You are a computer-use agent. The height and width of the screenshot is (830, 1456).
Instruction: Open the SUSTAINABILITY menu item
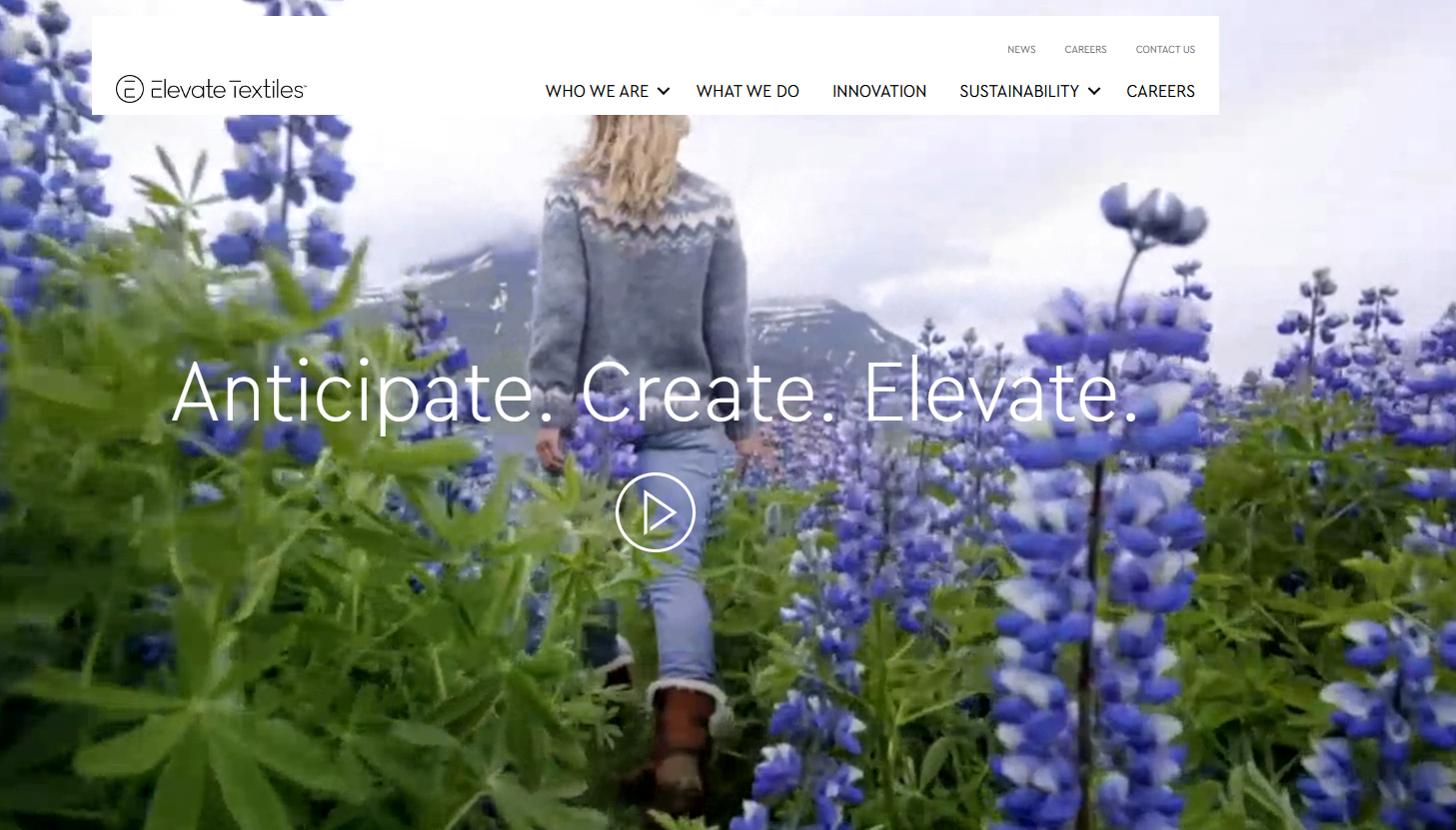[1019, 91]
